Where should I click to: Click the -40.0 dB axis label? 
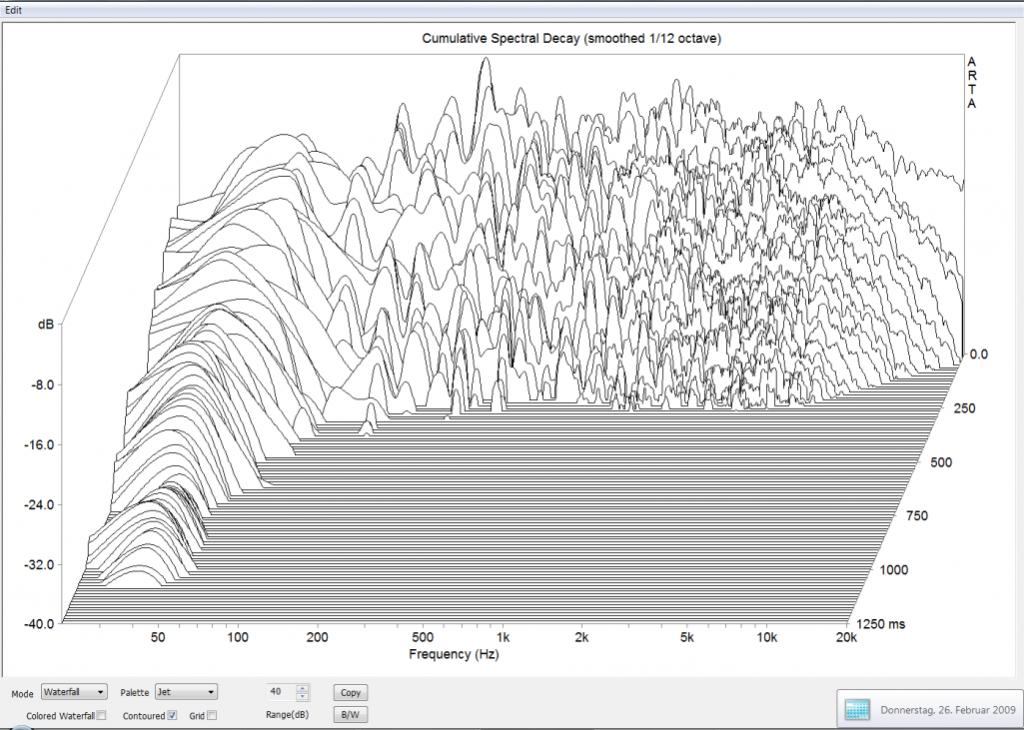click(39, 624)
